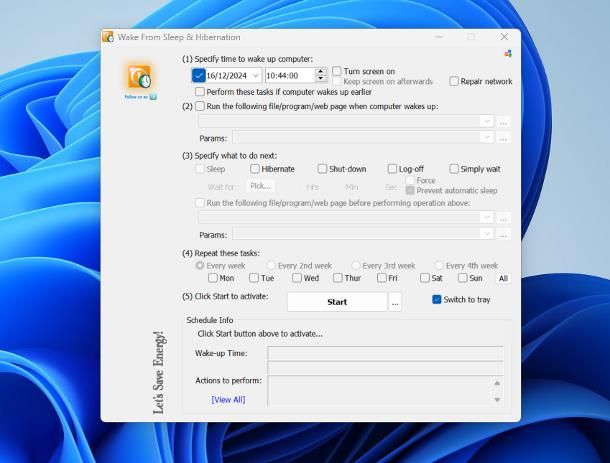
Task: Increase wake time with up spinner arrow
Action: (321, 72)
